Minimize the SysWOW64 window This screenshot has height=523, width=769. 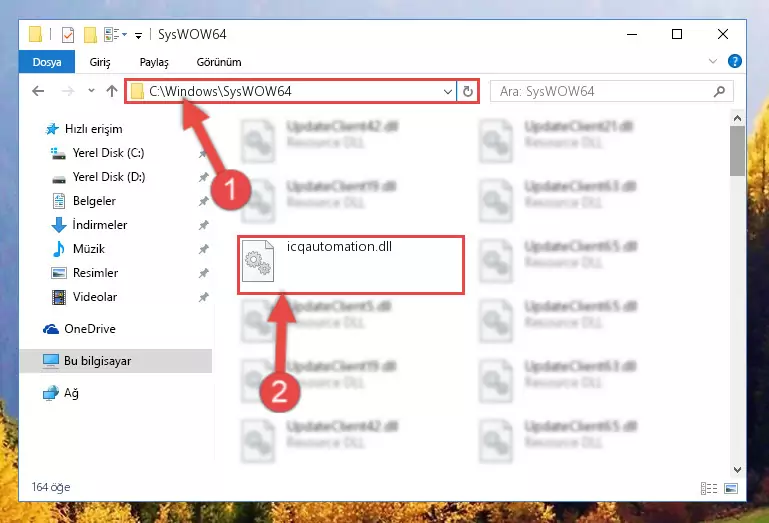pyautogui.click(x=632, y=34)
